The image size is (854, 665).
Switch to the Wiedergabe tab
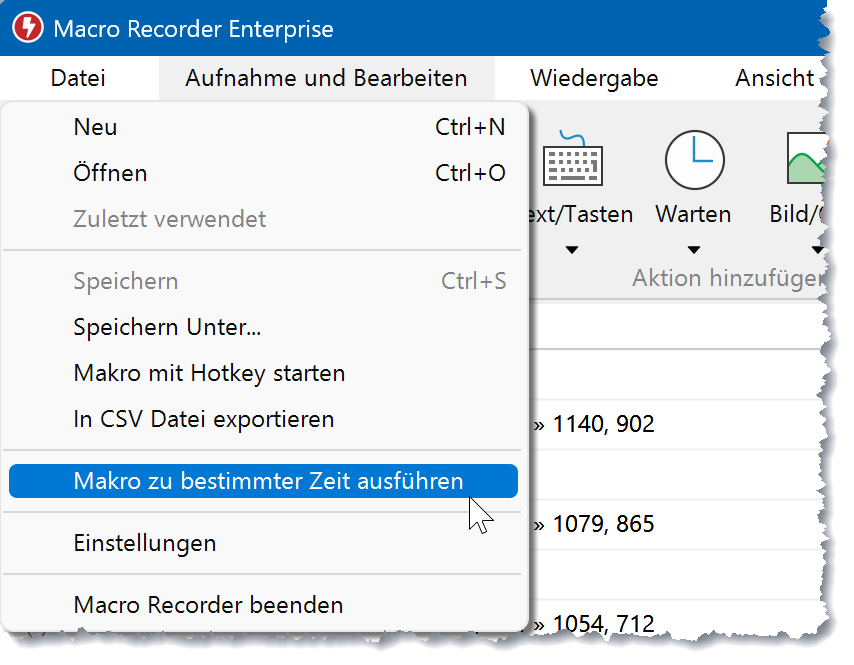tap(594, 78)
